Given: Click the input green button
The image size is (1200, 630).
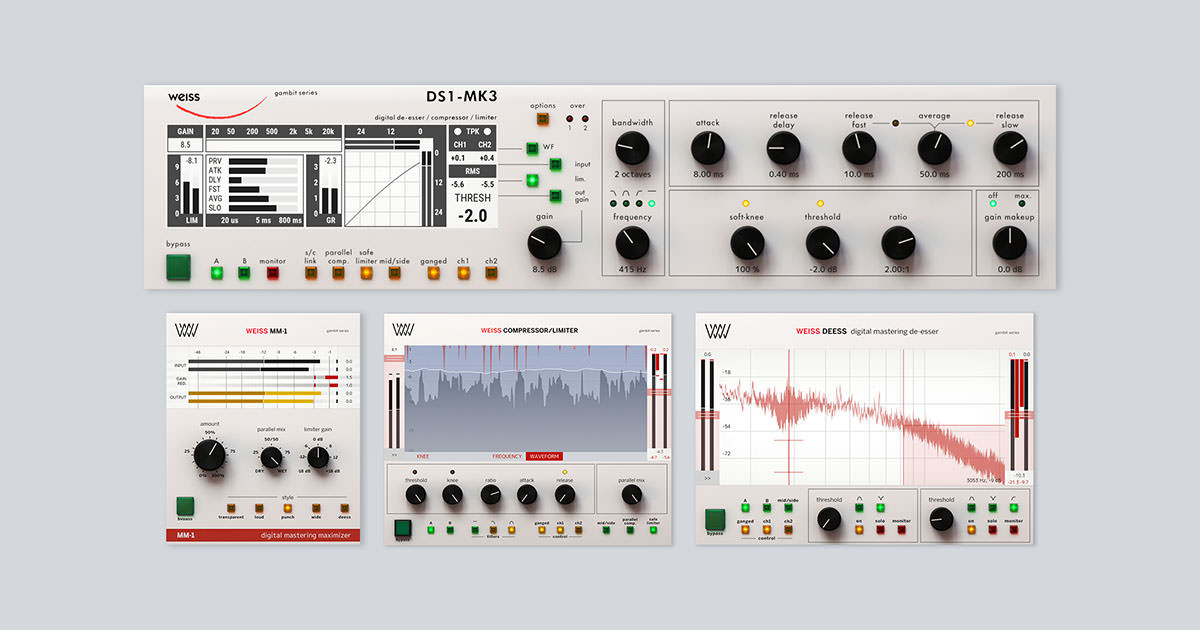Looking at the screenshot, I should point(554,164).
